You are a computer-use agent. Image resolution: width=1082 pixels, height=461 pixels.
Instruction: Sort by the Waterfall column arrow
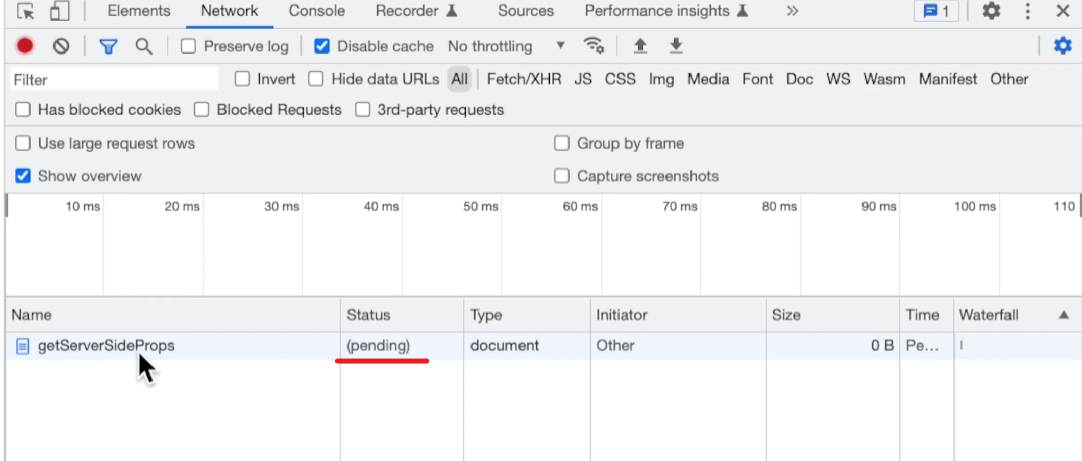tap(1062, 315)
